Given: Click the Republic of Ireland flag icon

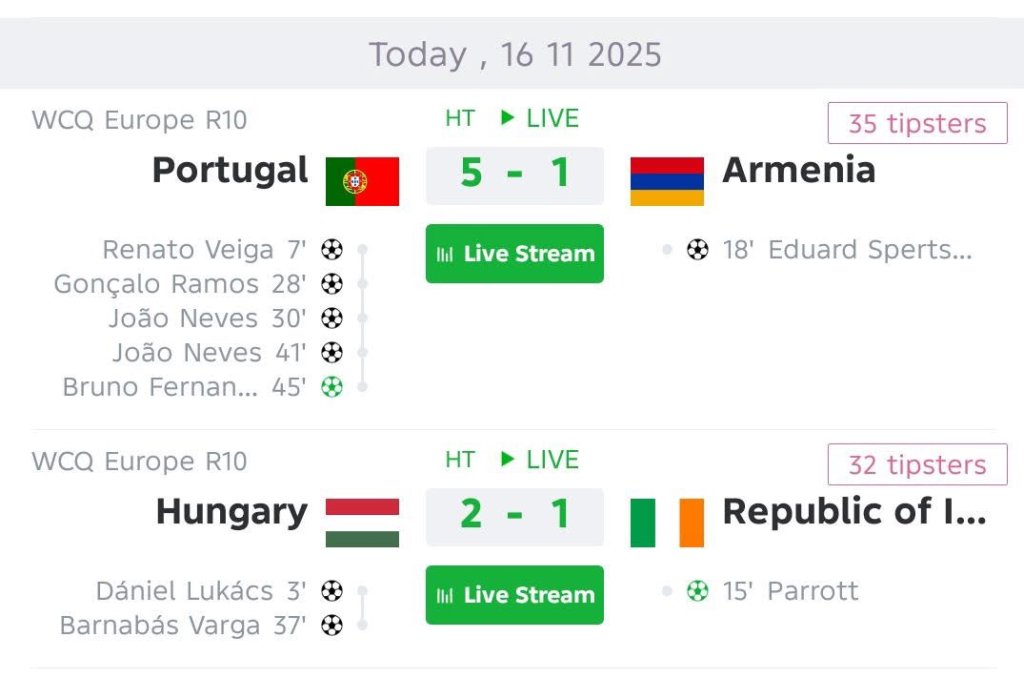Looking at the screenshot, I should (x=667, y=523).
